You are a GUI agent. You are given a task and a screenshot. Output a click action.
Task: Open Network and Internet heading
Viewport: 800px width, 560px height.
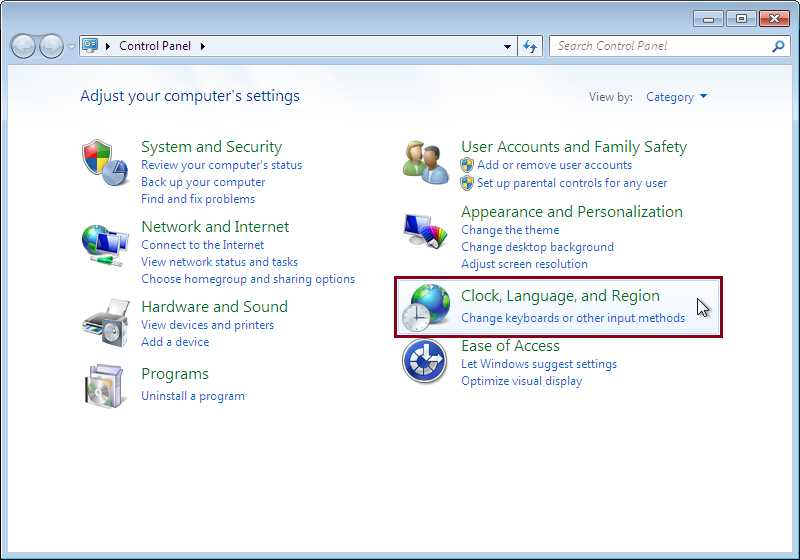pos(215,226)
